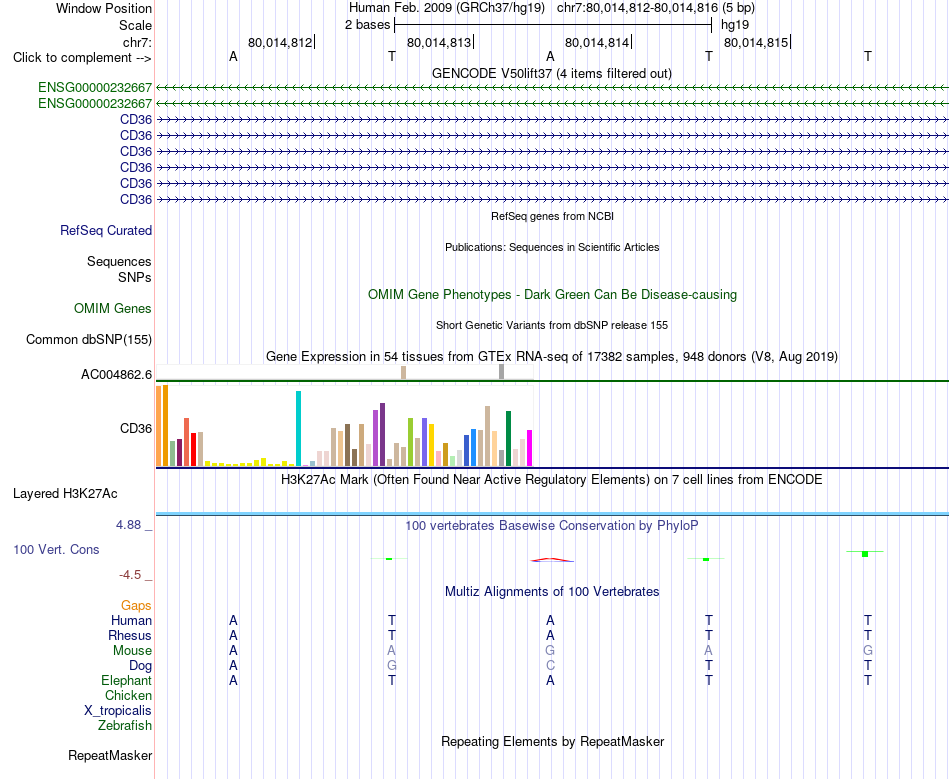Image resolution: width=950 pixels, height=779 pixels.
Task: Click the C base in the Dog row
Action: [550, 665]
